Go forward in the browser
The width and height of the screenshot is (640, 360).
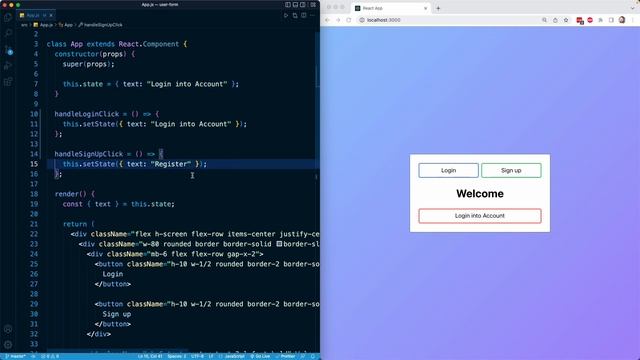click(x=338, y=20)
